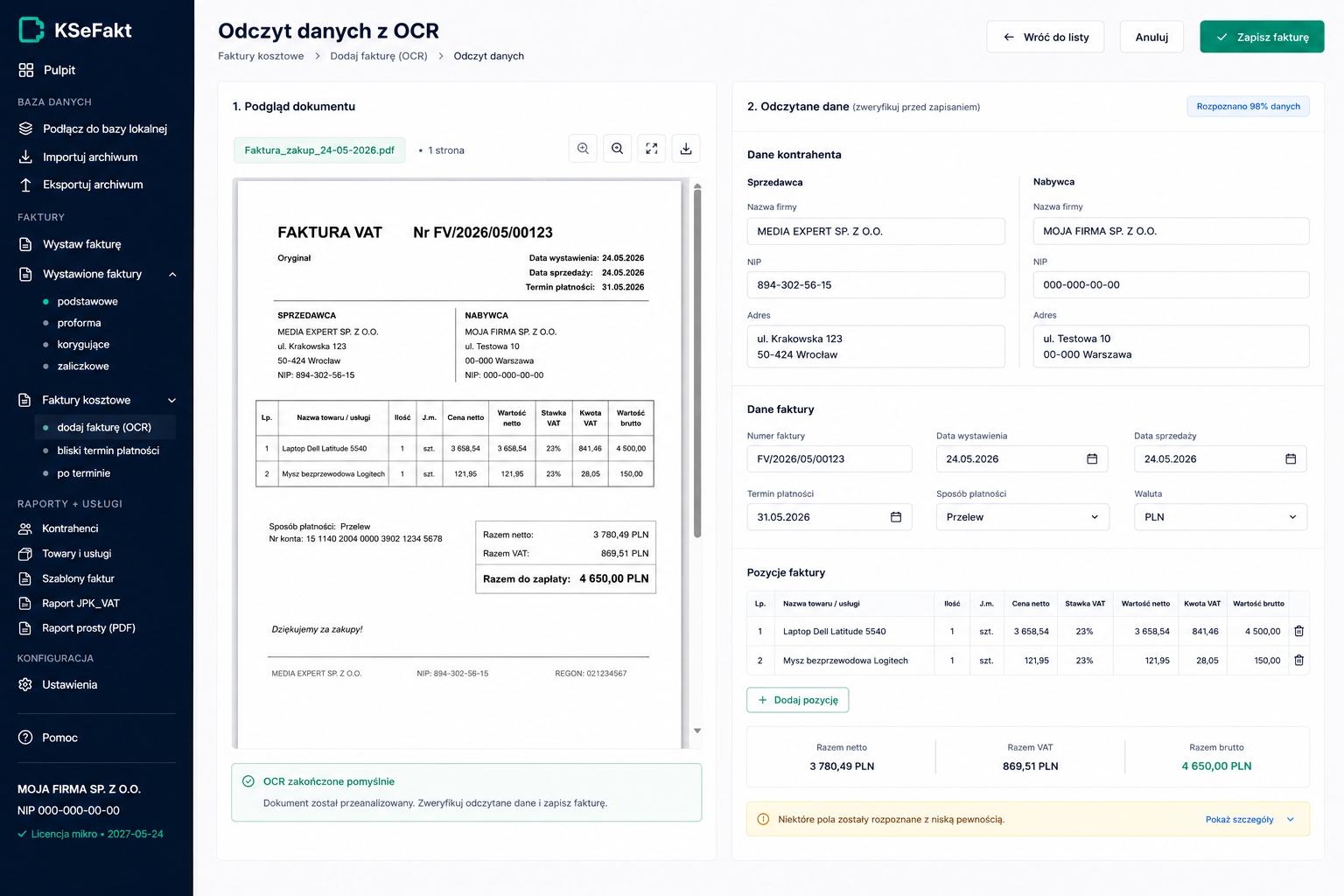Click the low confidence warning icon

coord(763,820)
